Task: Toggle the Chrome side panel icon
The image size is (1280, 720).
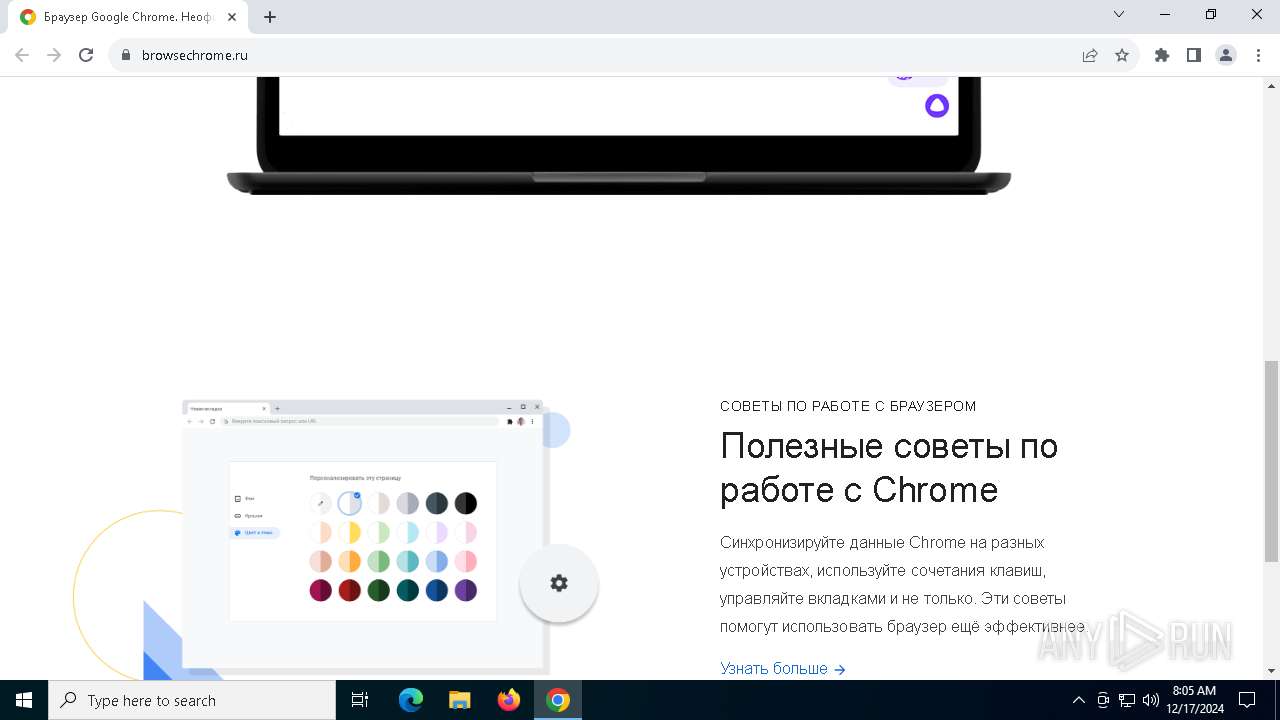Action: (1194, 55)
